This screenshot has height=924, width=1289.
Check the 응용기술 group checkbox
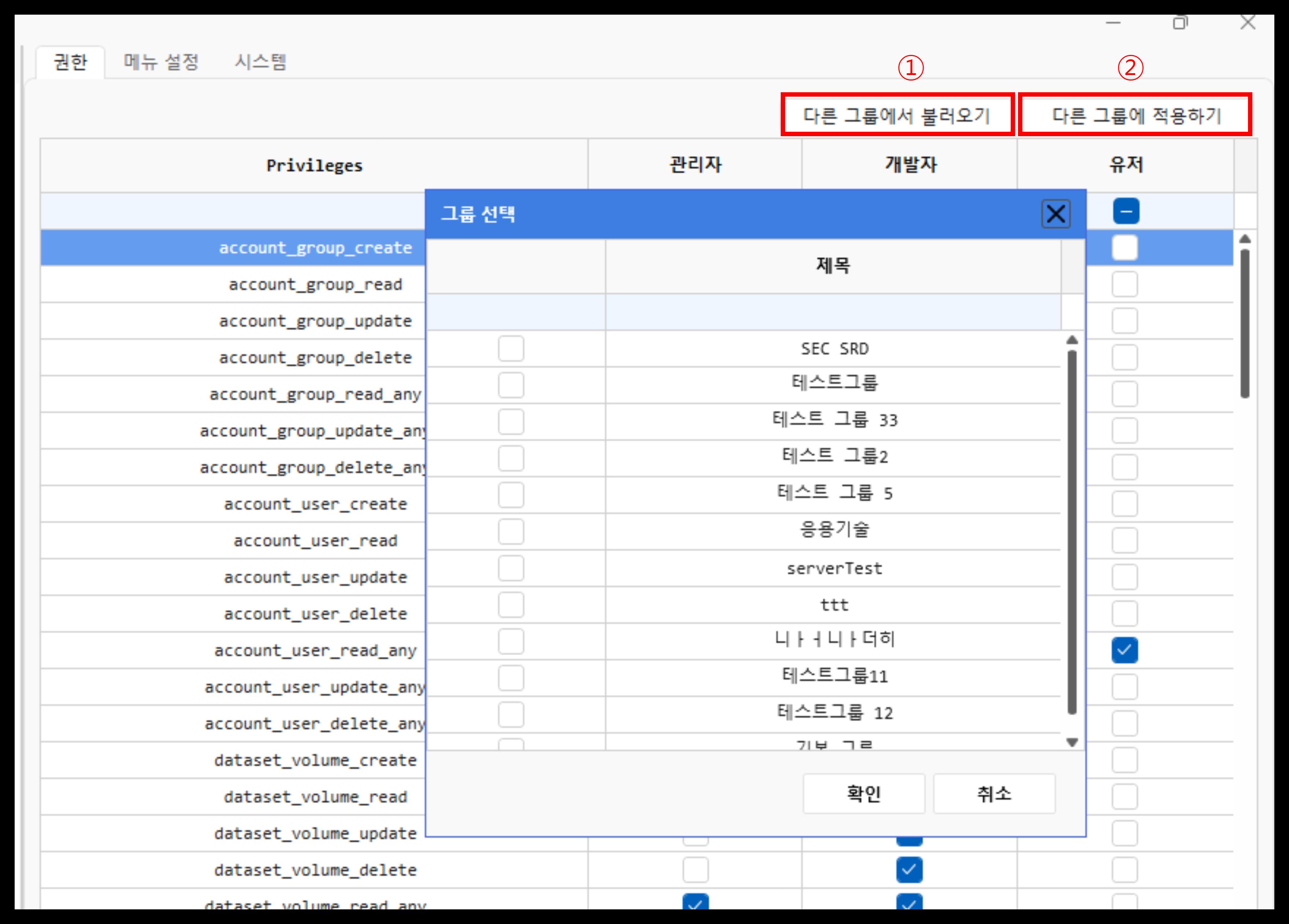tap(510, 532)
